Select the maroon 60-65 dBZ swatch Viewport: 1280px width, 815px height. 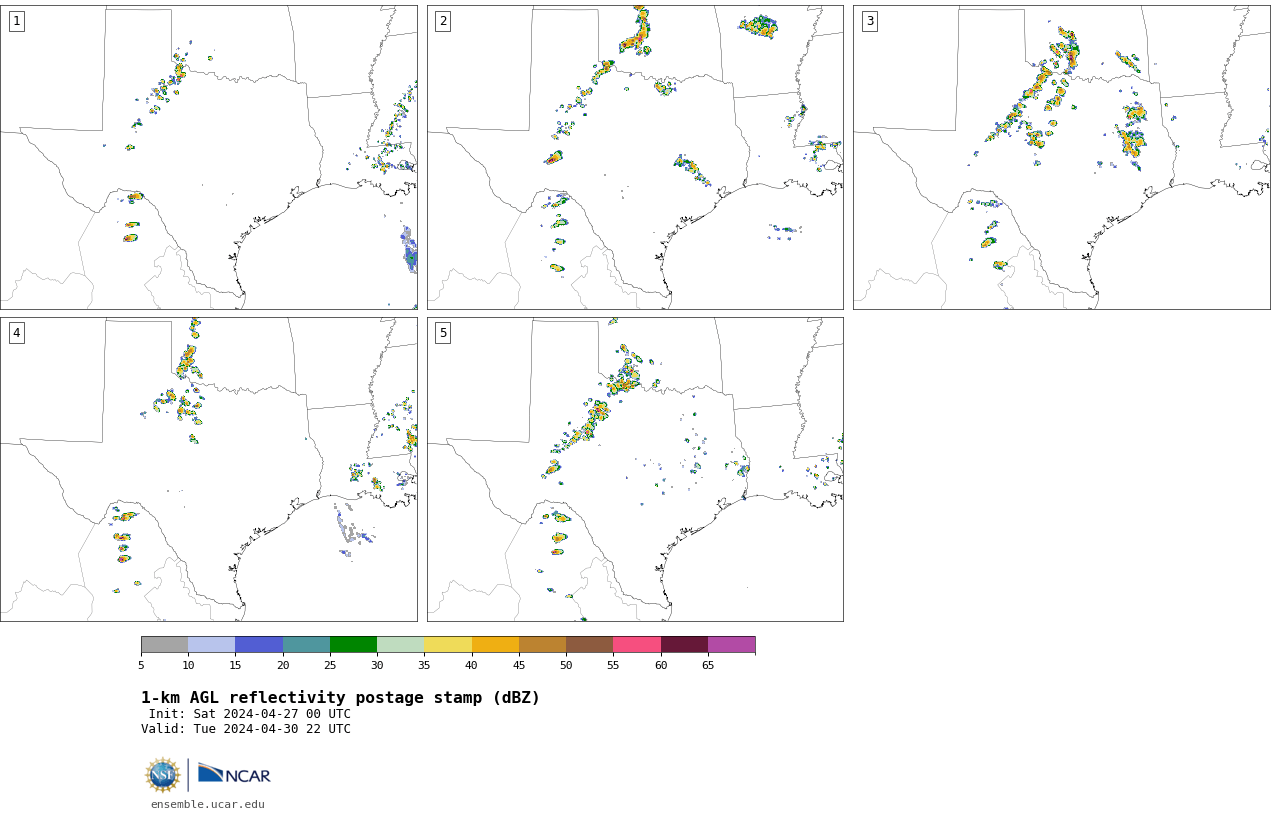point(684,645)
